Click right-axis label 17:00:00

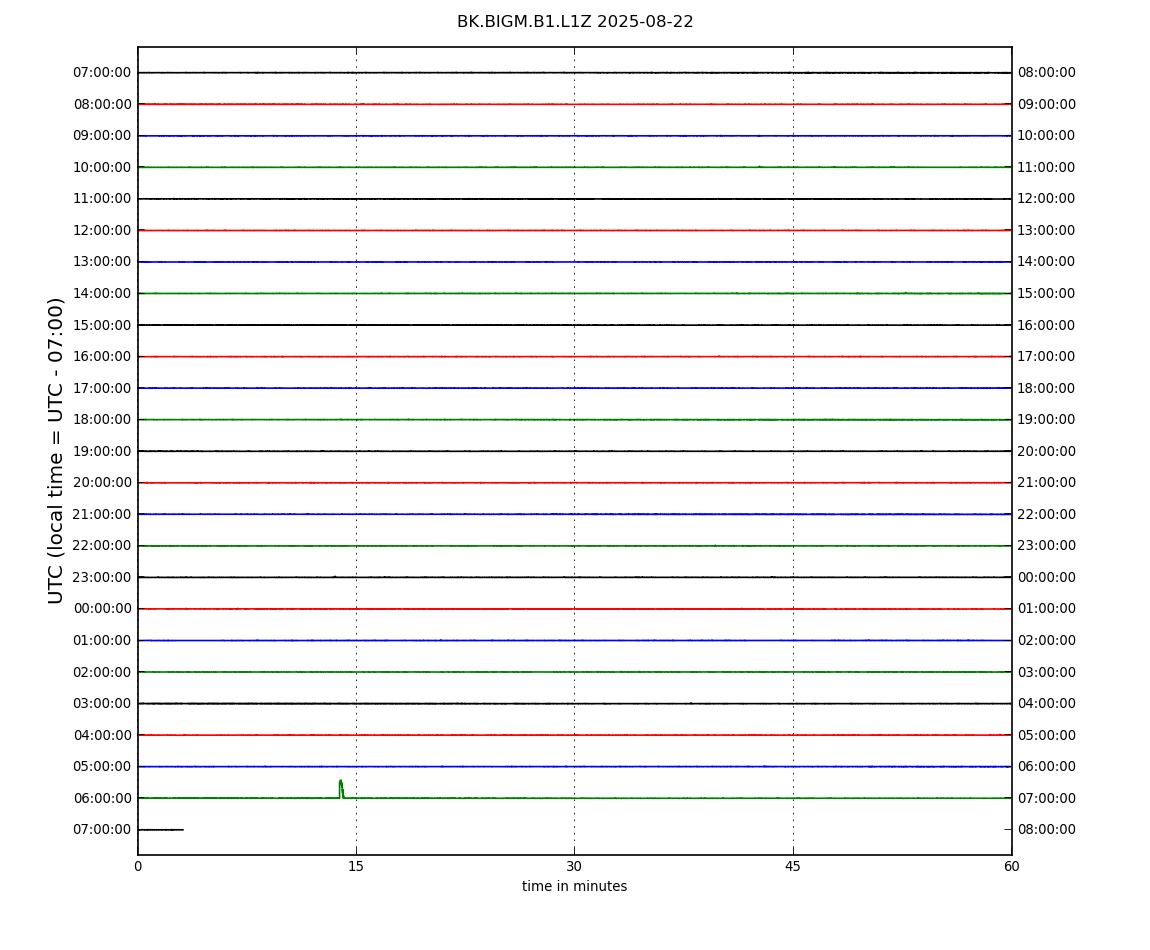[x=1047, y=357]
